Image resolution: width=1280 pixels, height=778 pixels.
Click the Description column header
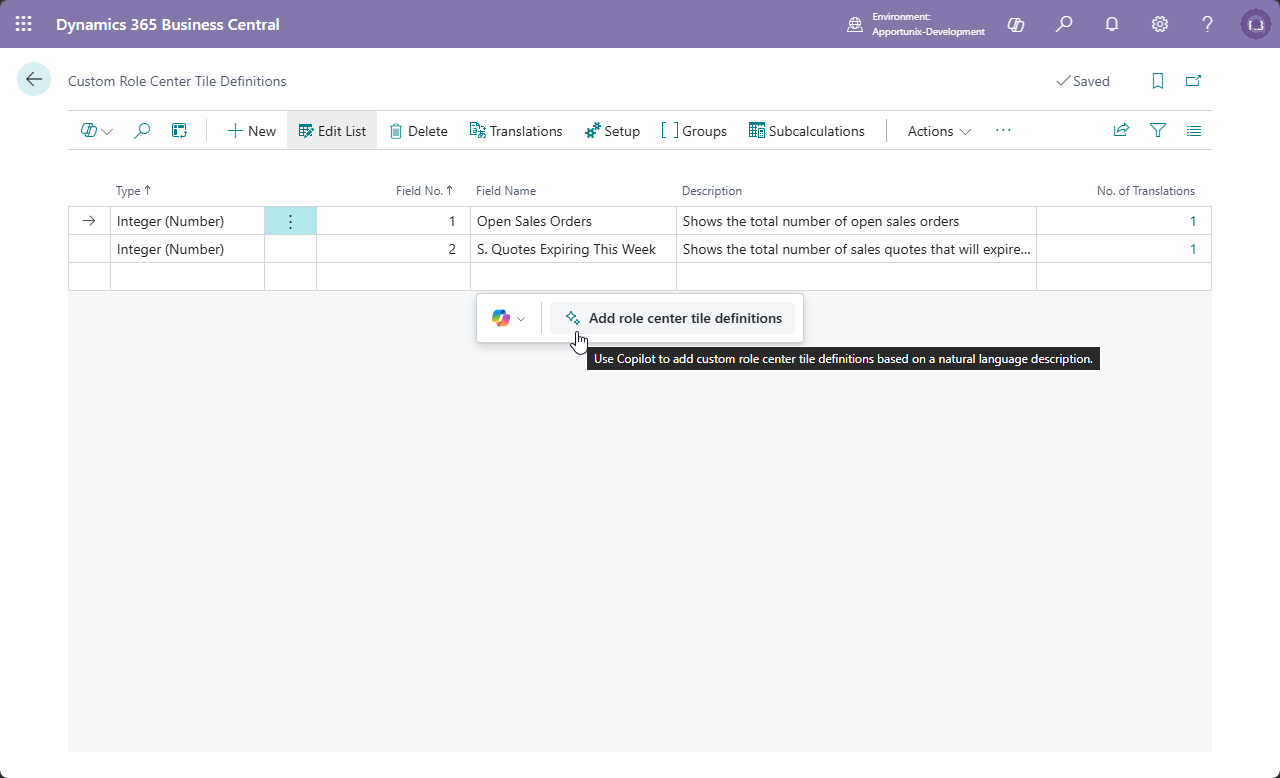point(712,190)
